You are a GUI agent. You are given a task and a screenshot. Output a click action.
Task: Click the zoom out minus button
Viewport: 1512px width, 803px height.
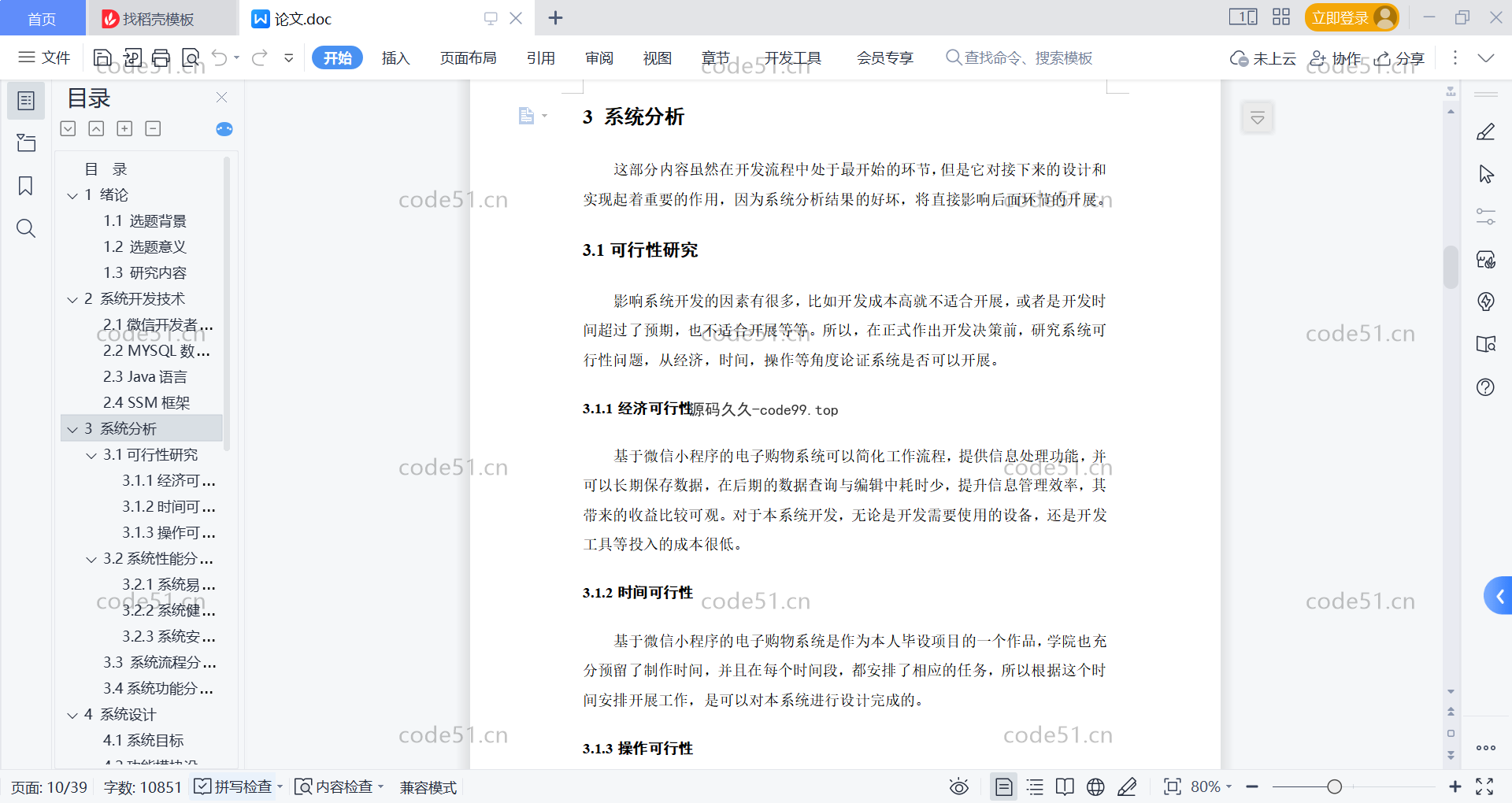pyautogui.click(x=1252, y=786)
